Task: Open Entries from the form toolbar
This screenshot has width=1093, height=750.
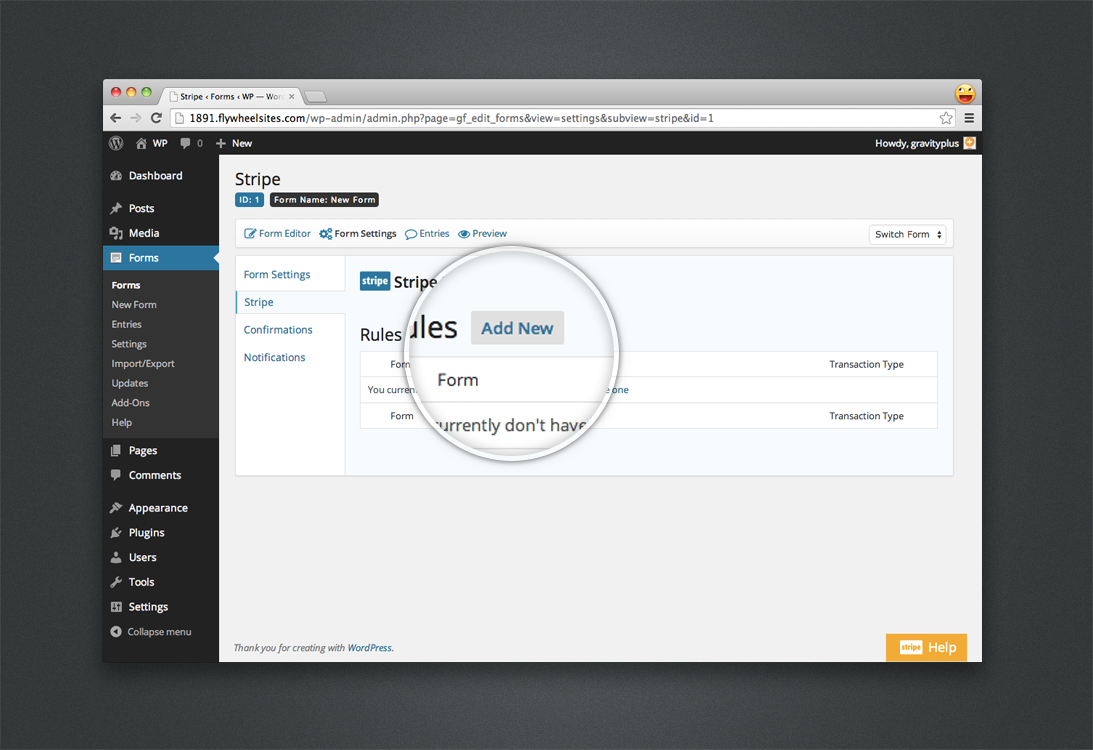Action: 427,234
